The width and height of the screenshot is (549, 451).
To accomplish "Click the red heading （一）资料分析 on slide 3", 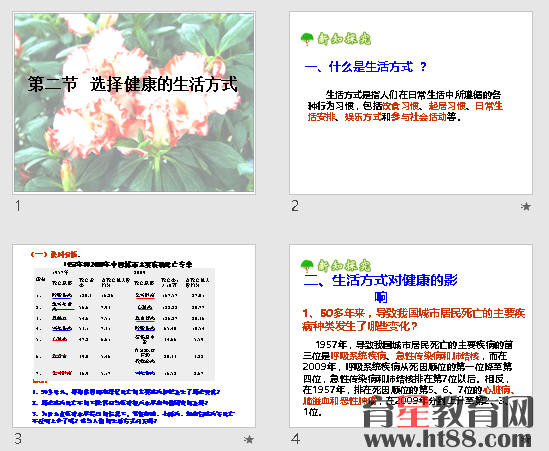I will (56, 254).
